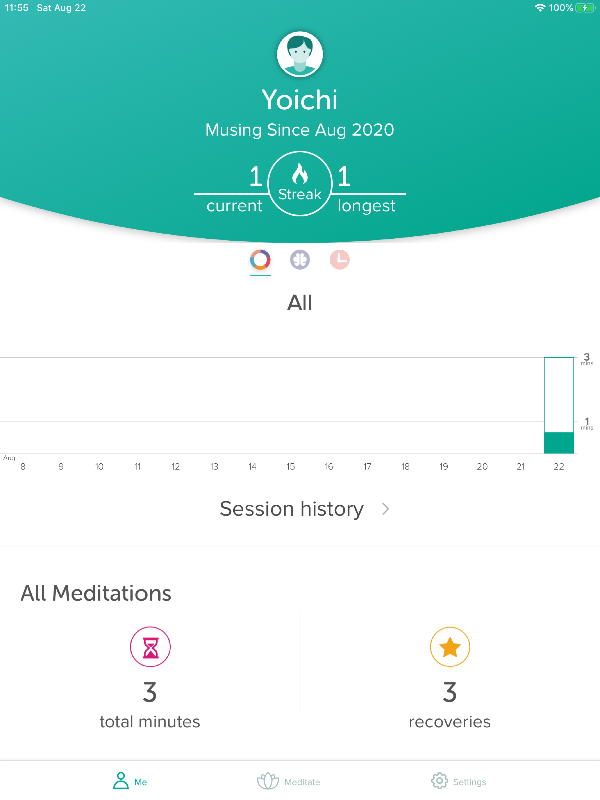600x800 pixels.
Task: Switch to the Meditate tab
Action: point(288,781)
